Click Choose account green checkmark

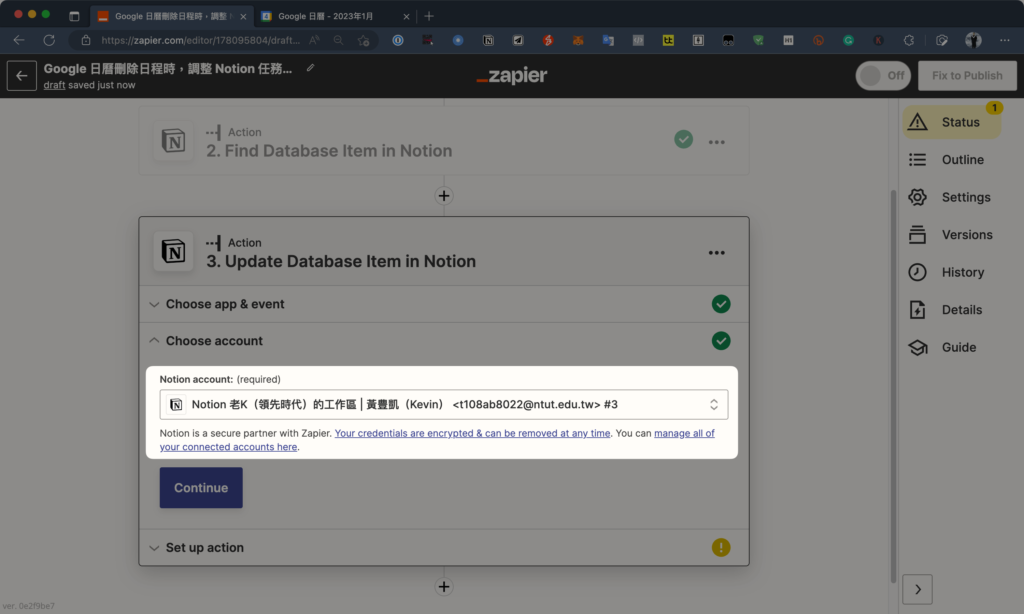(x=721, y=341)
